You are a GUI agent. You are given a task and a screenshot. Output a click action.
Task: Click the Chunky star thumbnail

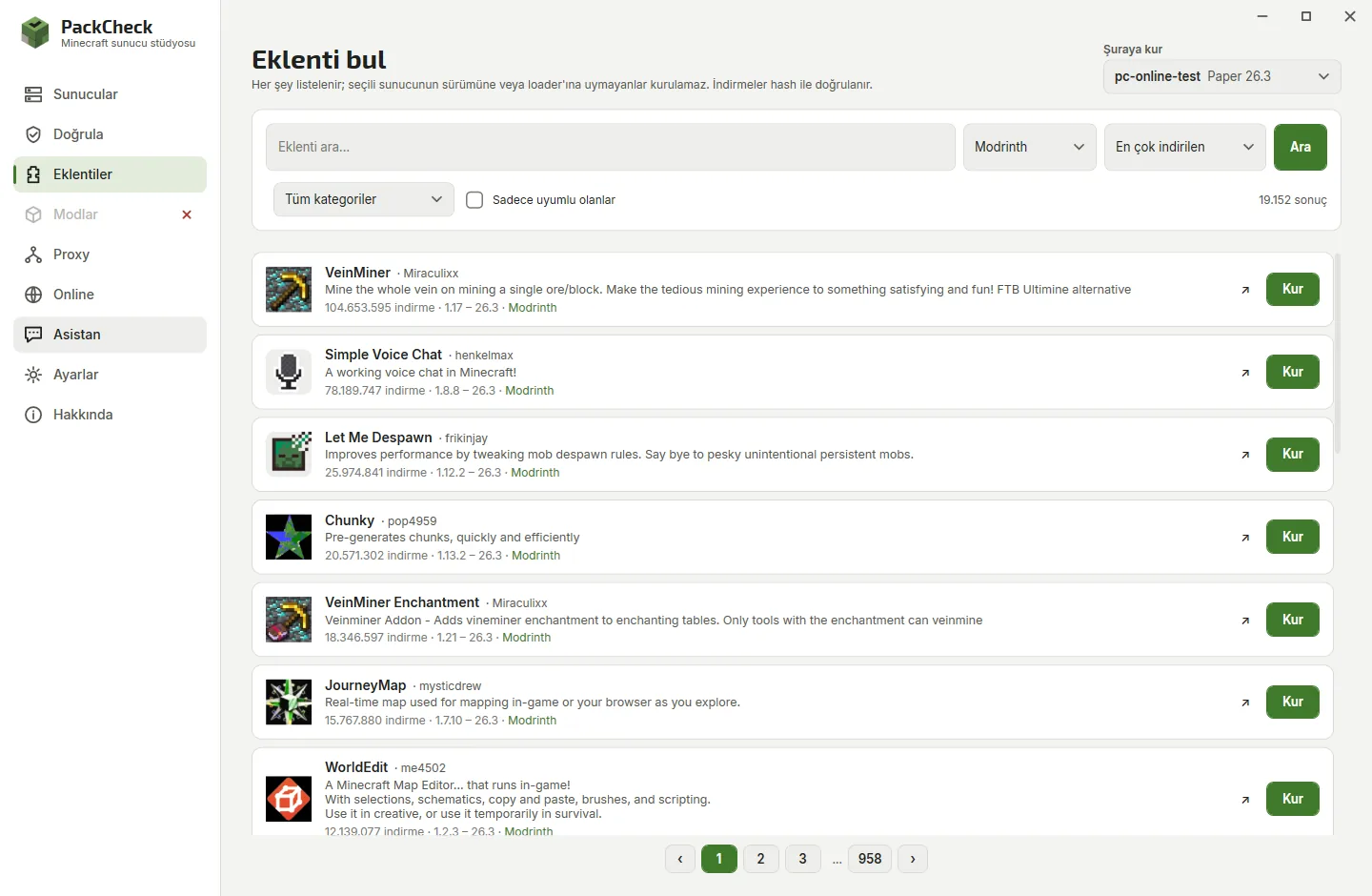289,537
